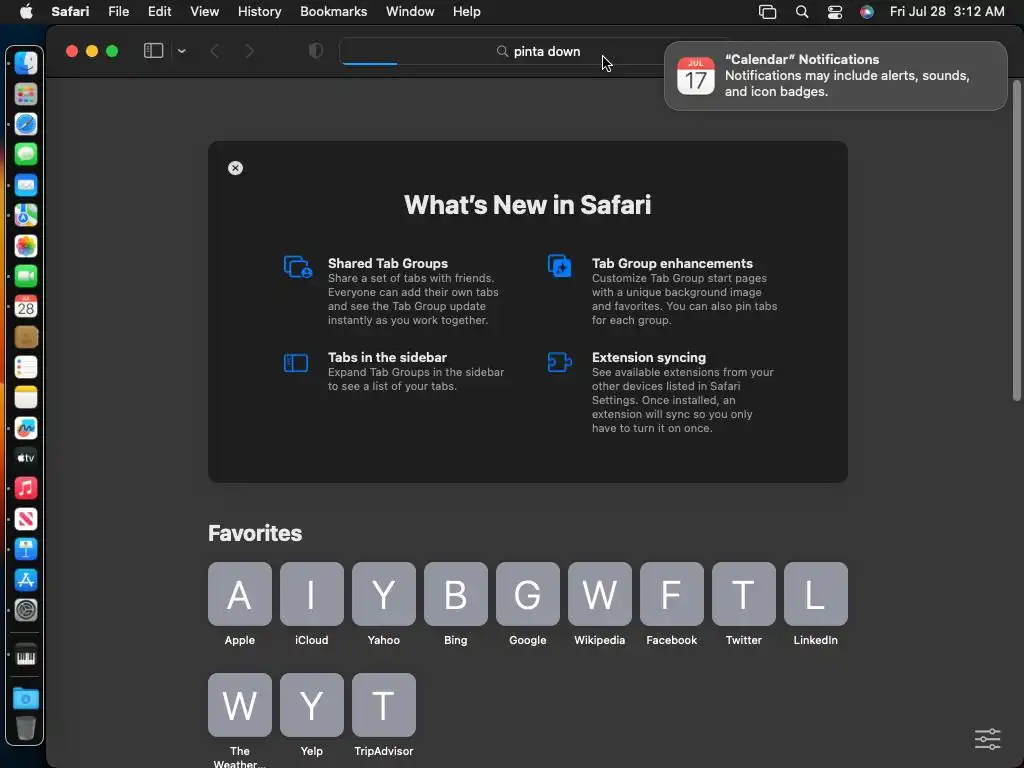Open News app in dock
This screenshot has height=768, width=1024.
point(25,519)
